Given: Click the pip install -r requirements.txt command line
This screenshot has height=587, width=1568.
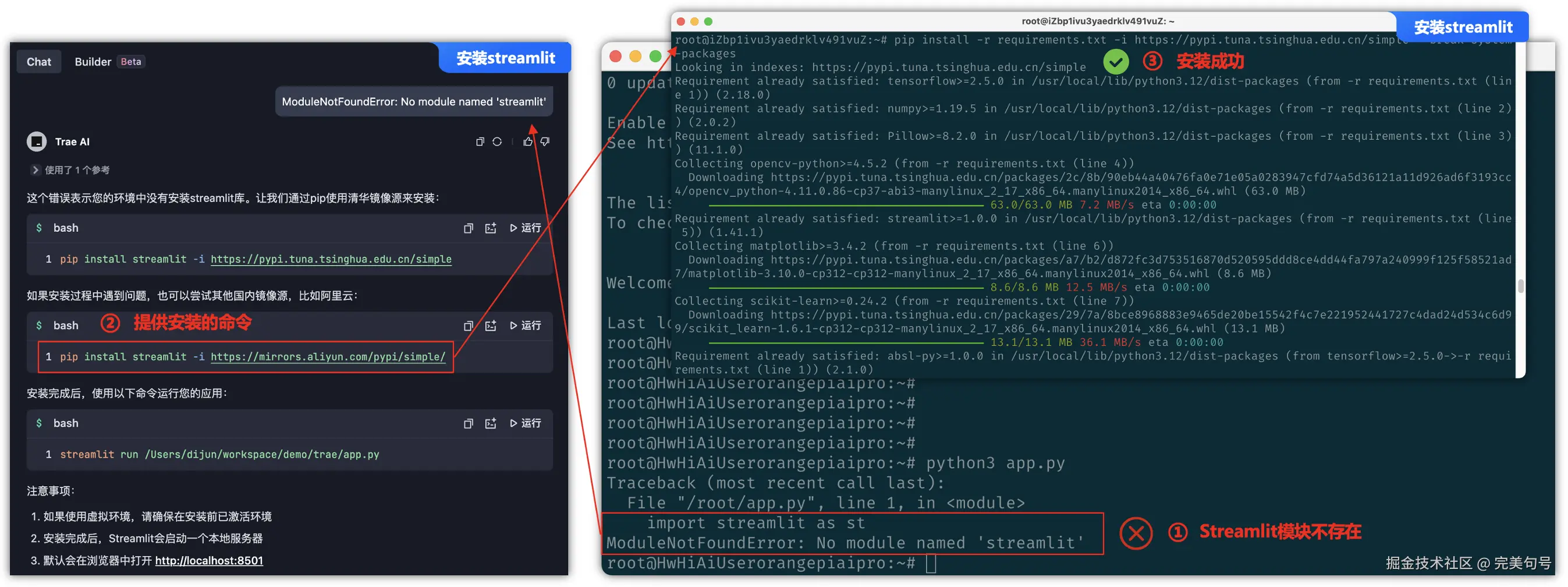Looking at the screenshot, I should [x=1094, y=46].
